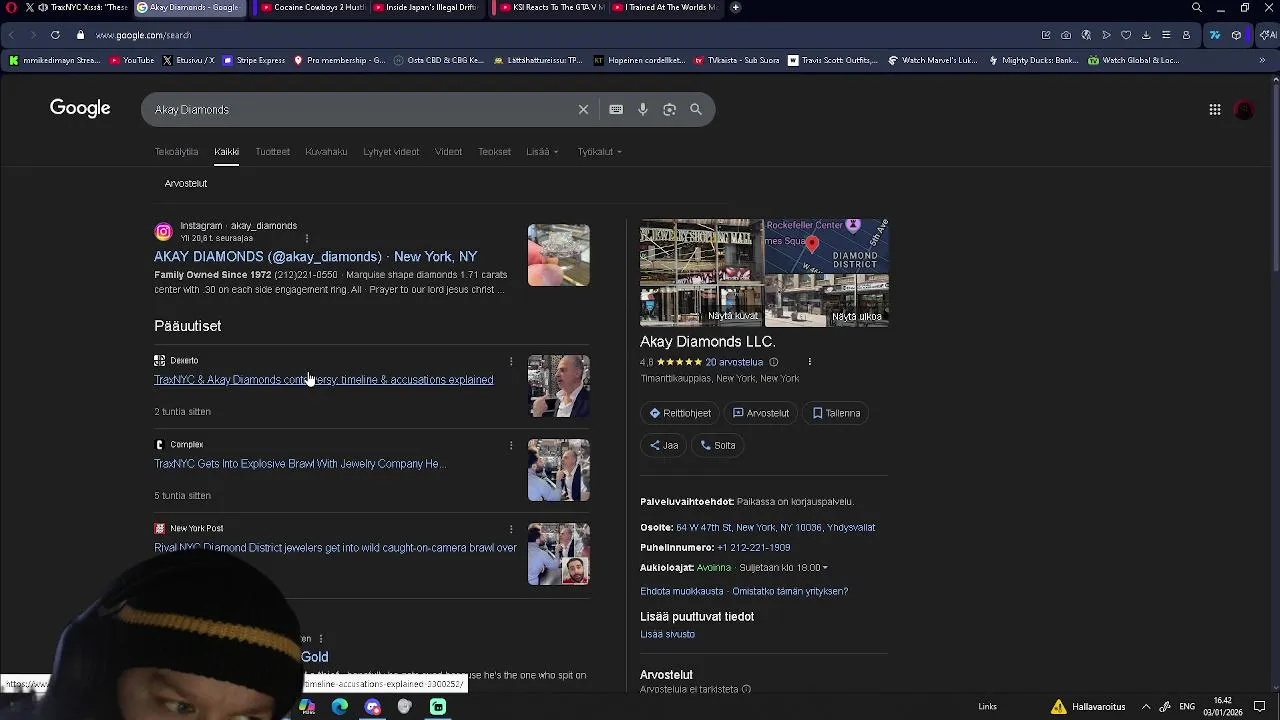
Task: Click the snapshot camera icon in address bar
Action: [1066, 35]
